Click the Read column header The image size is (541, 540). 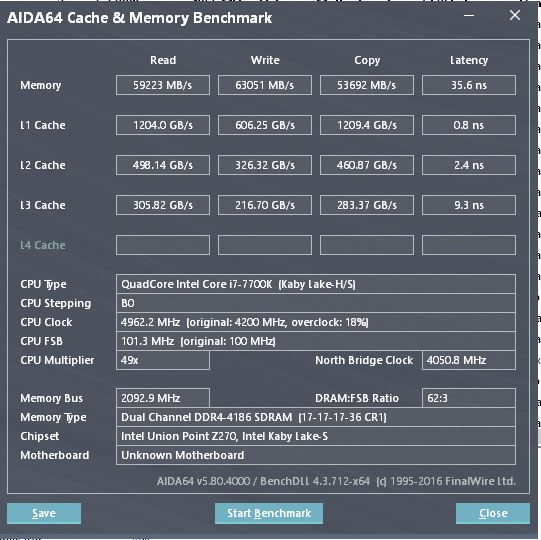[x=163, y=60]
